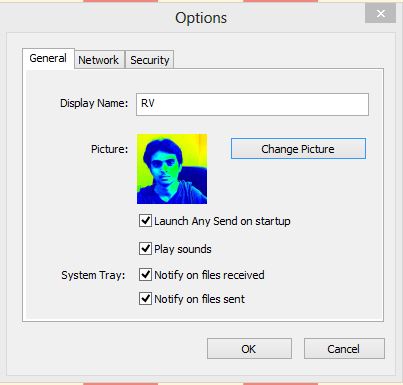The height and width of the screenshot is (385, 403).
Task: Click the profile picture thumbnail
Action: [172, 169]
